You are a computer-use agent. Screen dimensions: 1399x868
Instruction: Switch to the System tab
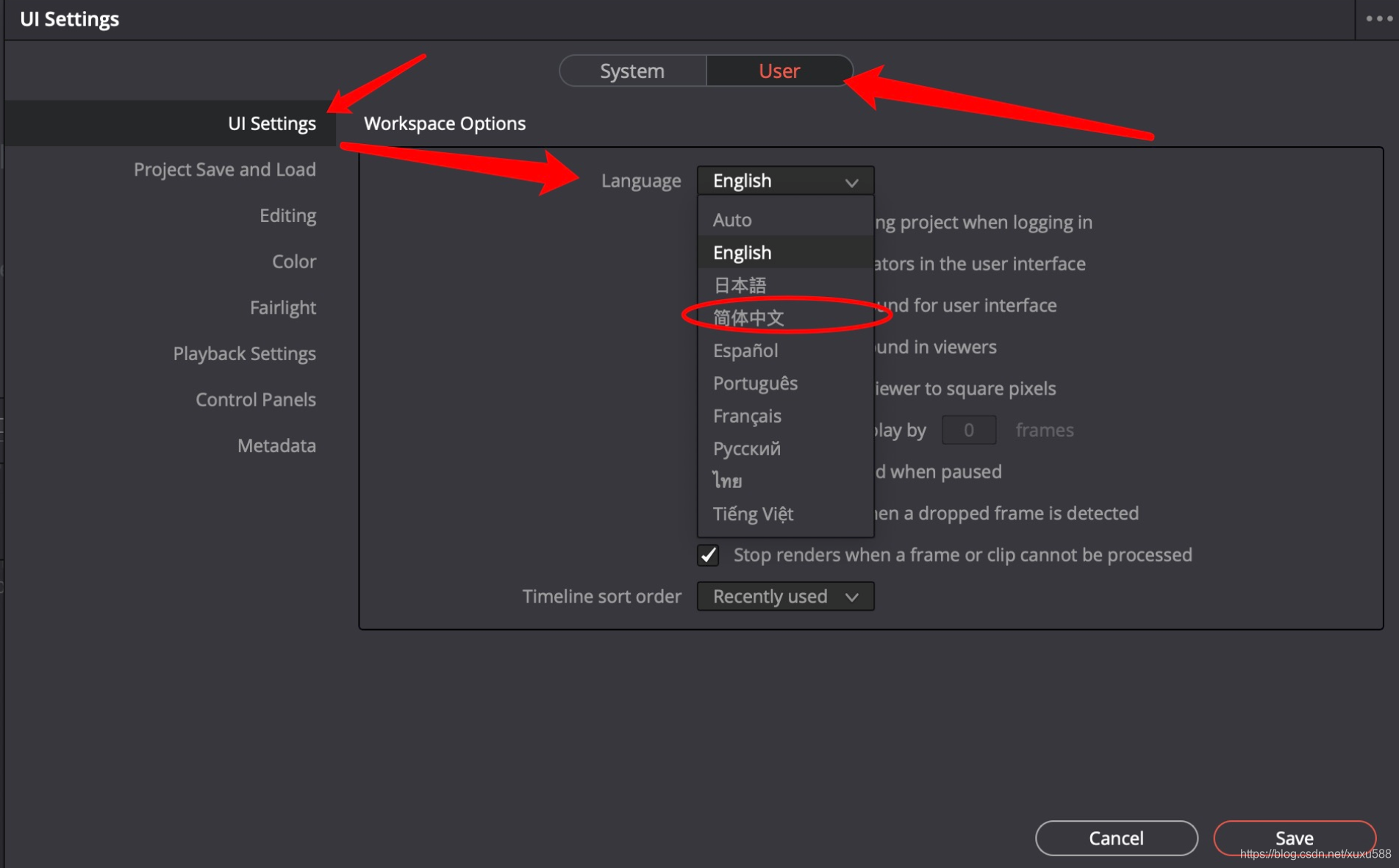click(632, 71)
